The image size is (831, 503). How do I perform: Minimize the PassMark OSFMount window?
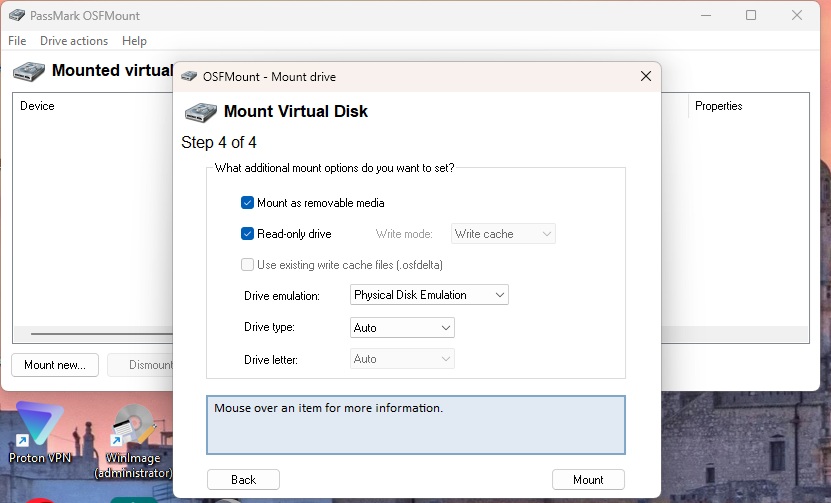click(706, 15)
